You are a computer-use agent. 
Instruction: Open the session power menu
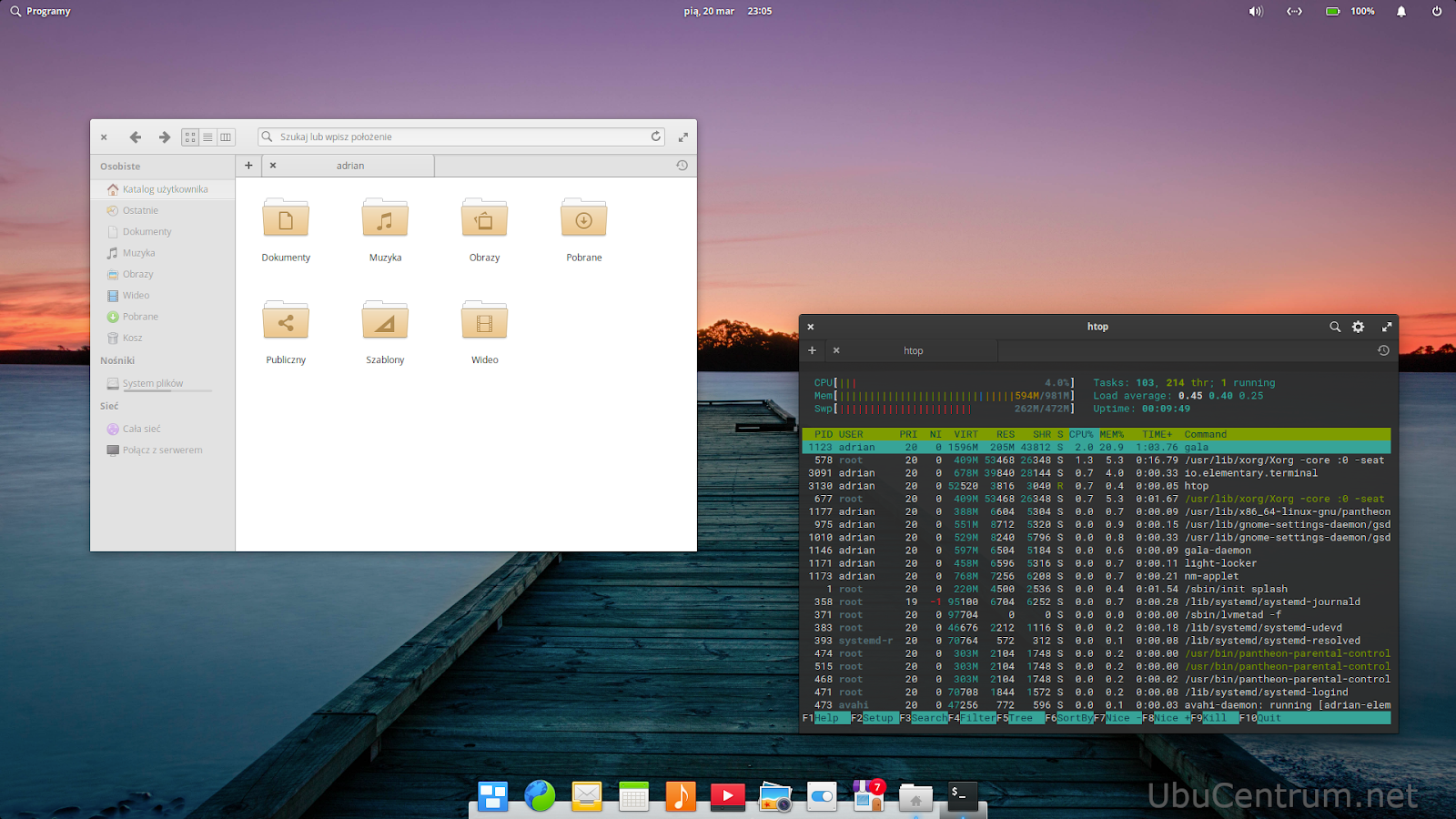coord(1437,11)
